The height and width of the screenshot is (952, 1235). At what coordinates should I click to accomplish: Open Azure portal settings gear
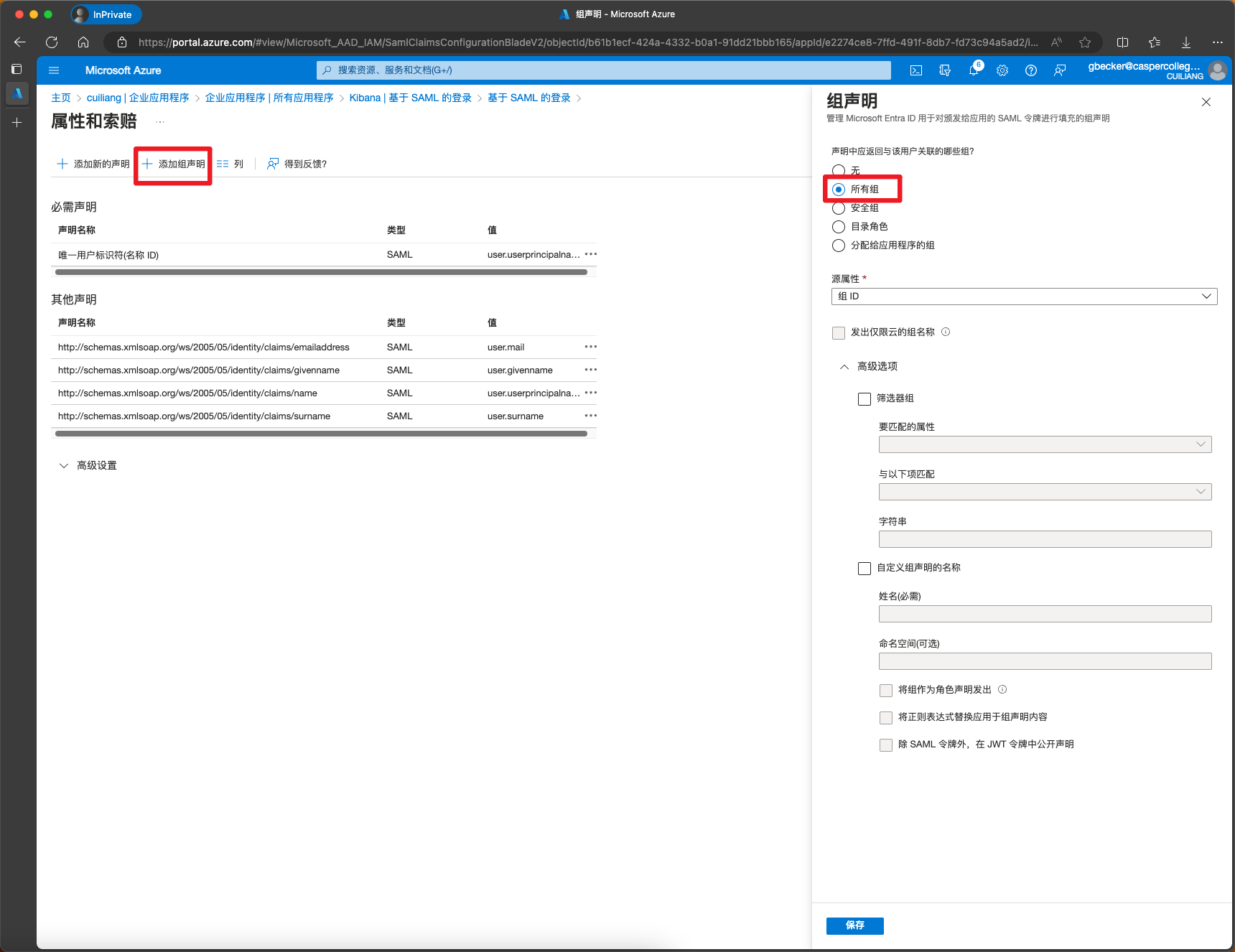pyautogui.click(x=1002, y=70)
